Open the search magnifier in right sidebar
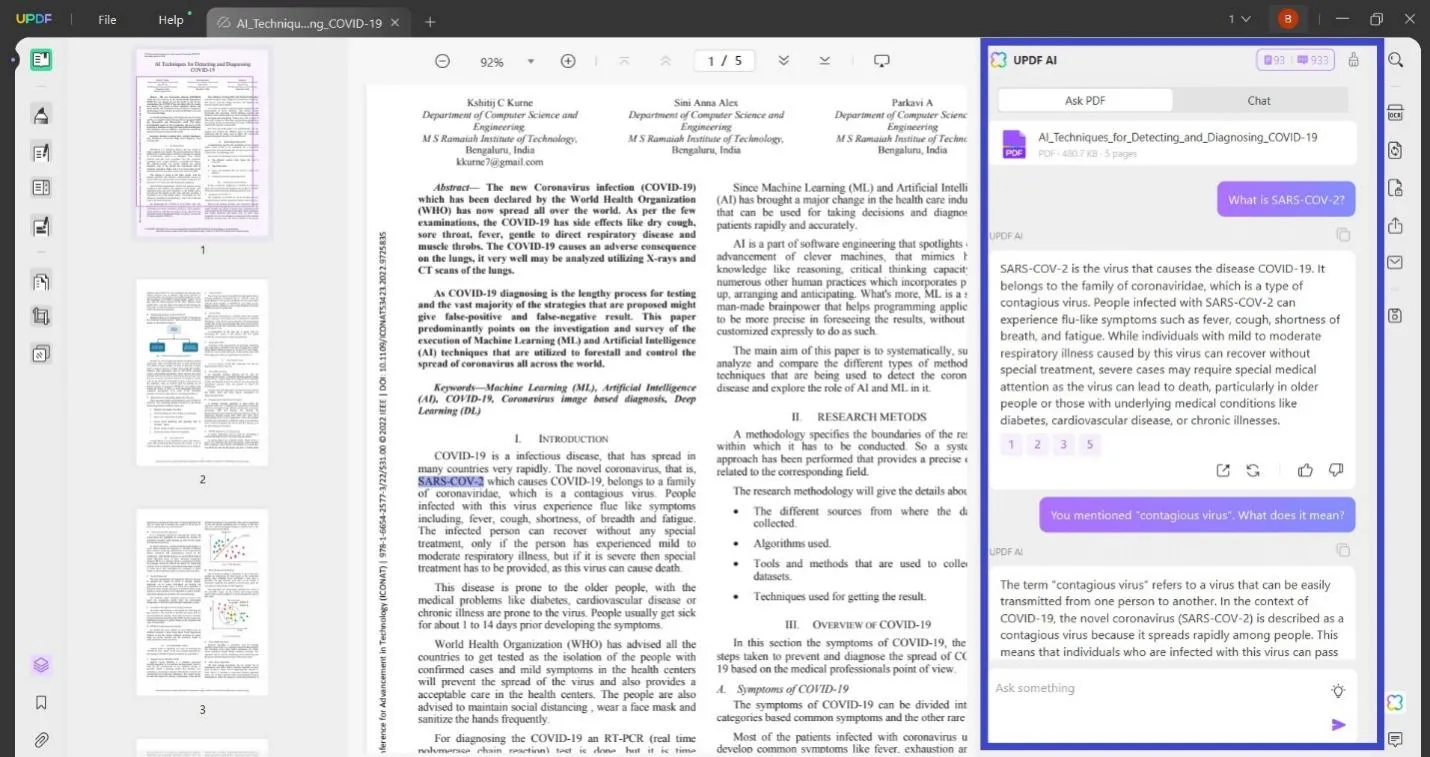This screenshot has width=1430, height=757. coord(1396,60)
